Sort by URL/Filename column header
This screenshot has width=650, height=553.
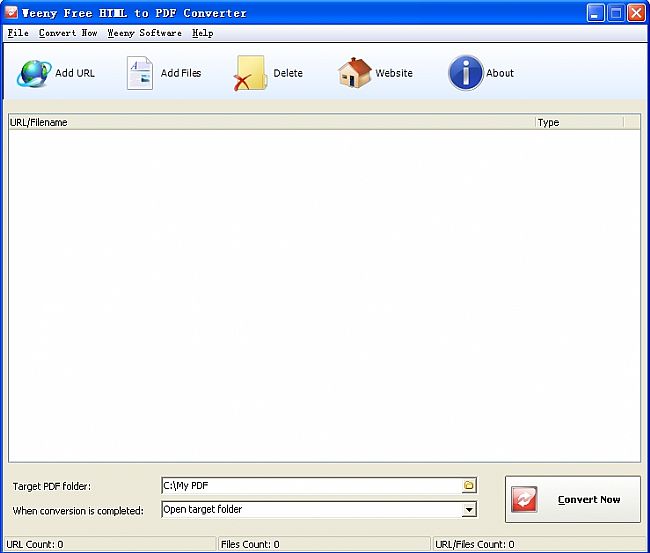point(272,122)
